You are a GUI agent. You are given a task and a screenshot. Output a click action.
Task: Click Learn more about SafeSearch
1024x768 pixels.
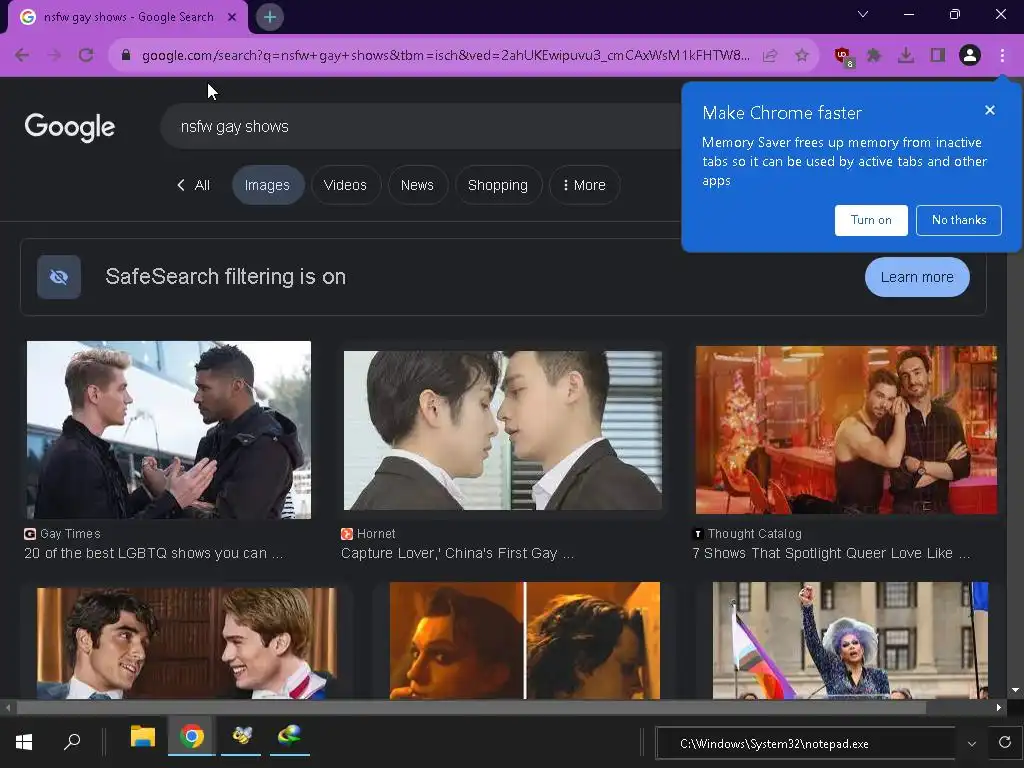pyautogui.click(x=917, y=277)
